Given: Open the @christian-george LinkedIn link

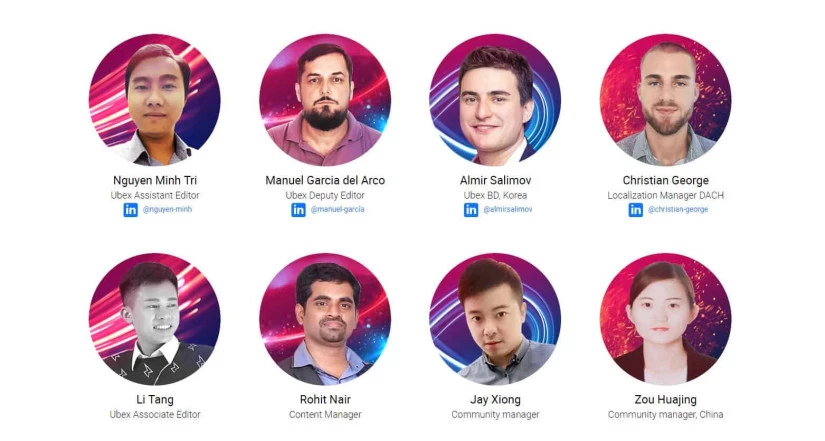Looking at the screenshot, I should 678,209.
